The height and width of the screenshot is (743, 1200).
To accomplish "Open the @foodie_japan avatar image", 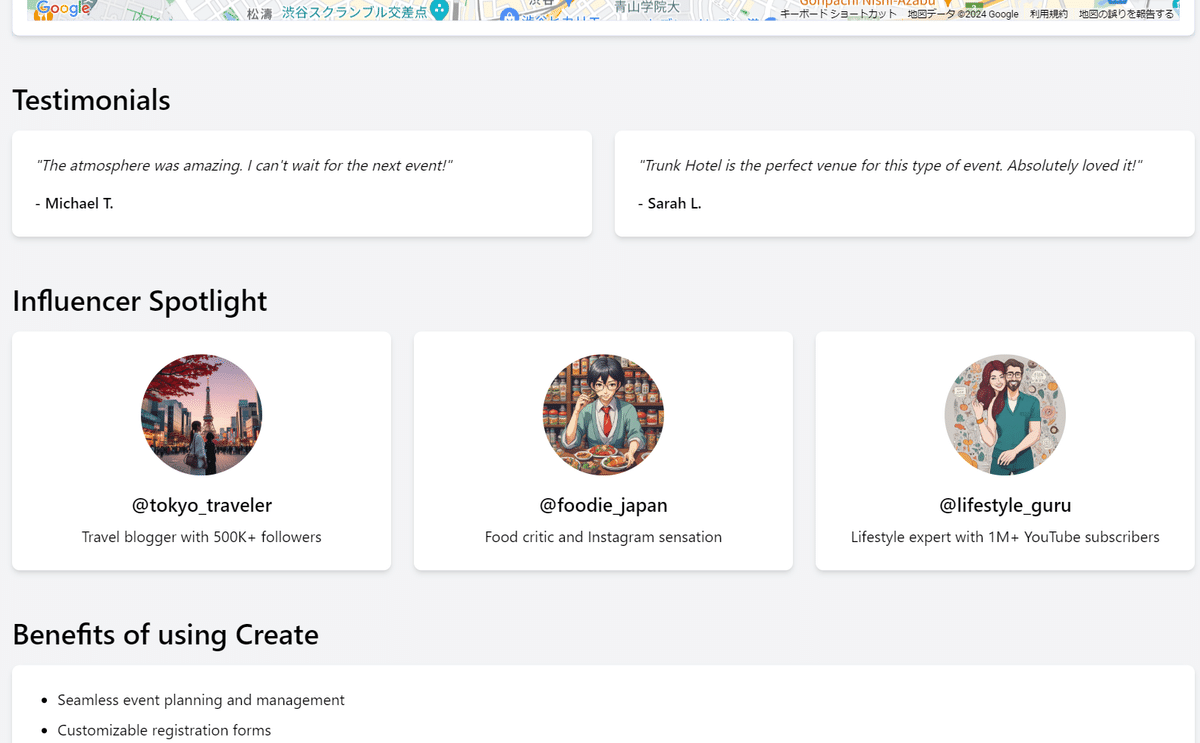I will point(603,415).
